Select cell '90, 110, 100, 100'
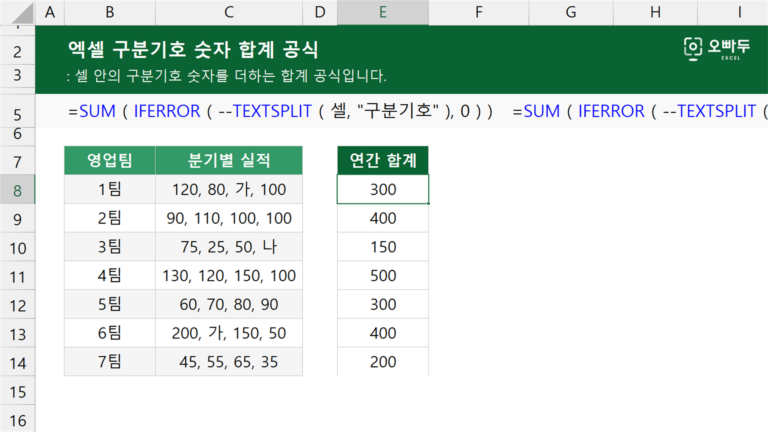This screenshot has width=768, height=432. click(229, 218)
